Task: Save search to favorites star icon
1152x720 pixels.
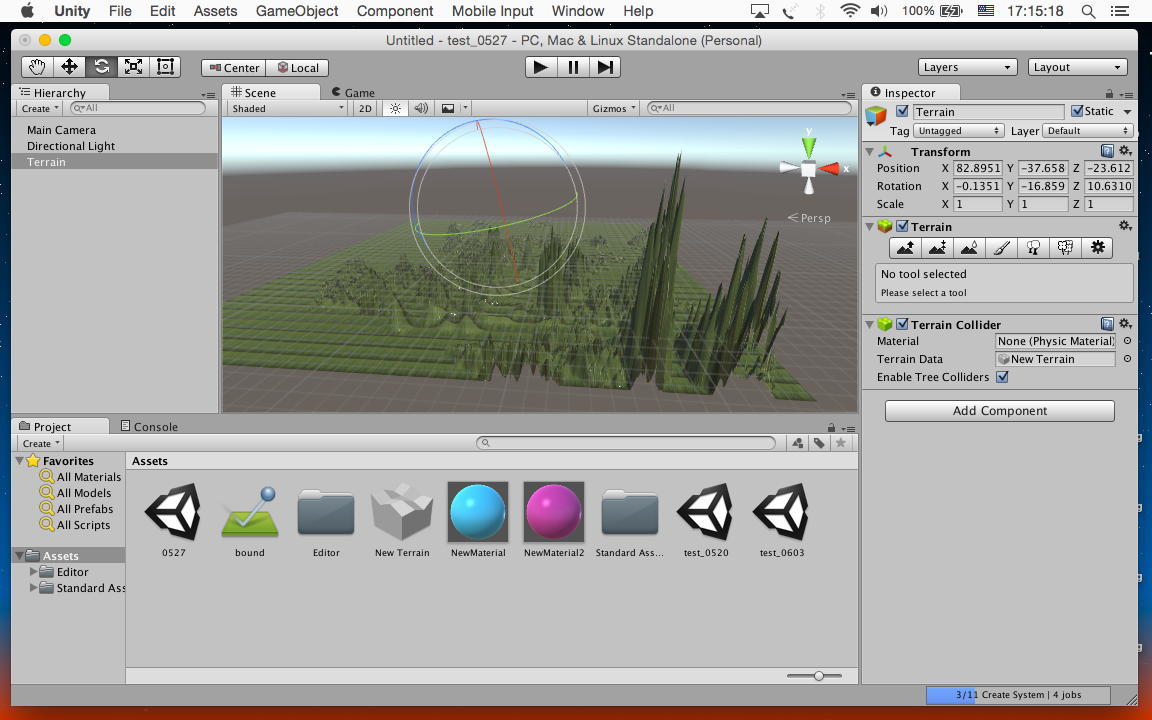Action: pos(840,443)
